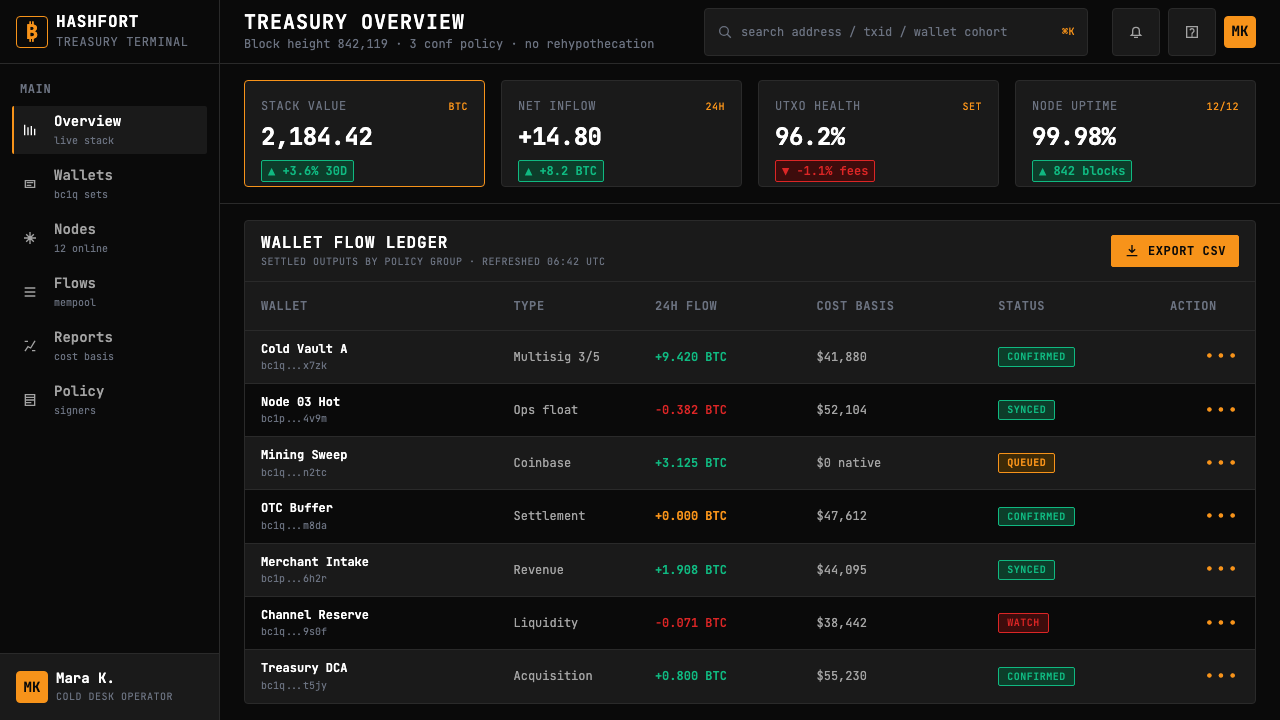Select the Net Inflow card
The width and height of the screenshot is (1280, 720).
[621, 133]
